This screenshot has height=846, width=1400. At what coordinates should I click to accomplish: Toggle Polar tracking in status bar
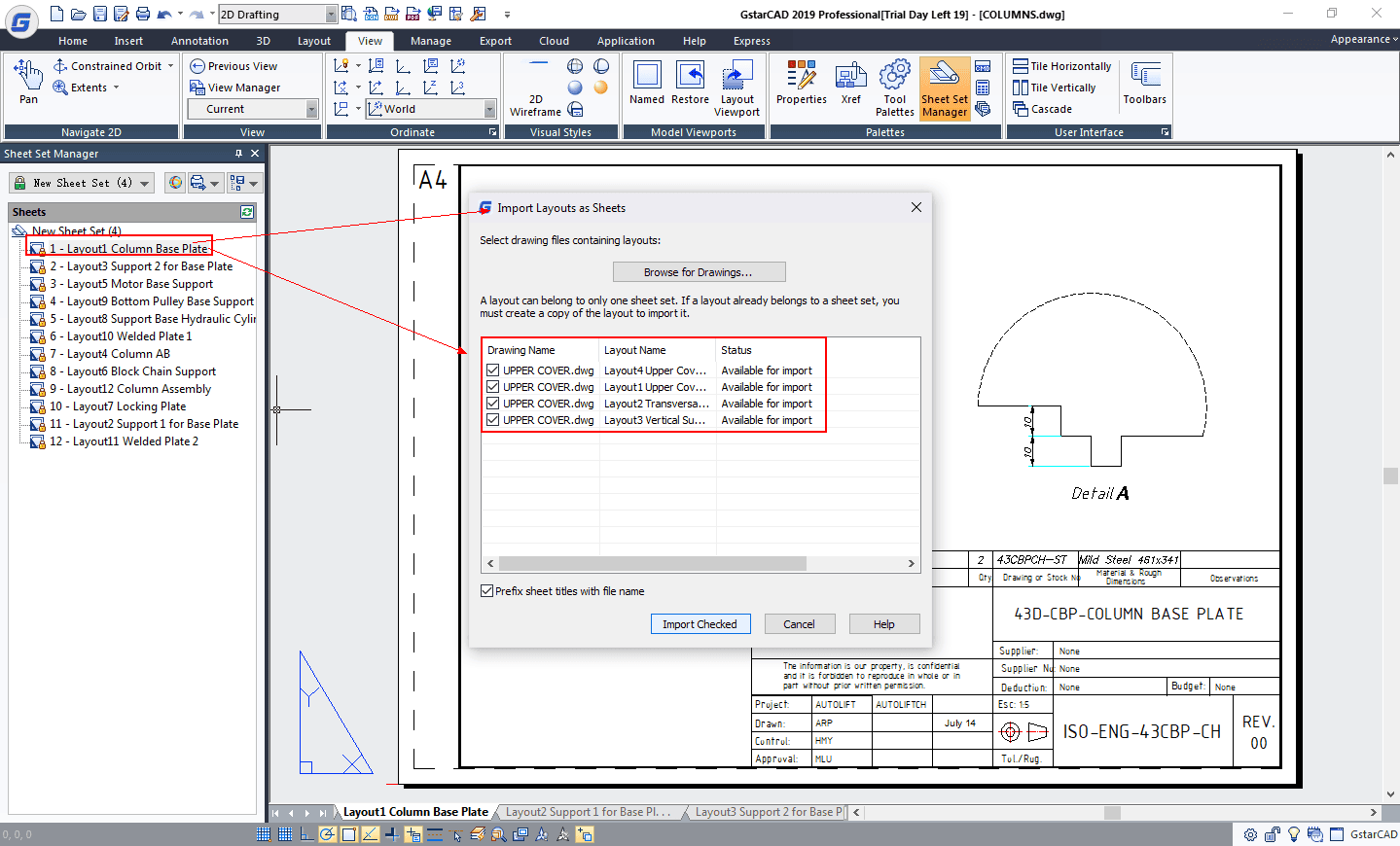(x=328, y=834)
